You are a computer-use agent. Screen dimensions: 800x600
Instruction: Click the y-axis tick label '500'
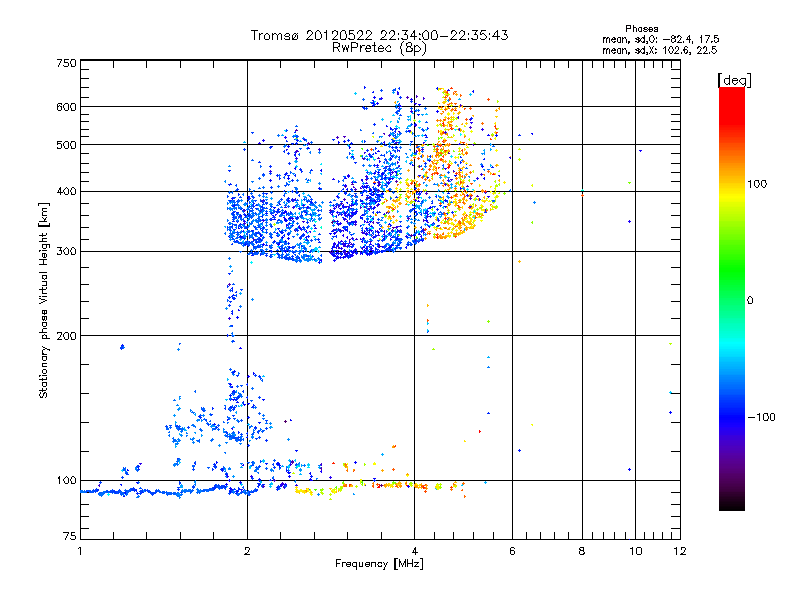pyautogui.click(x=66, y=145)
